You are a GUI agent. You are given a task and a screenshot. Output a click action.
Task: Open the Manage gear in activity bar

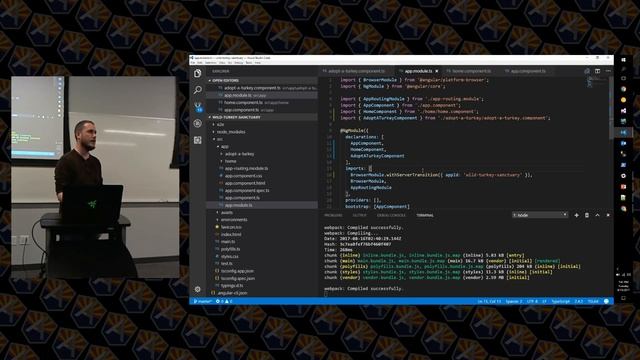[x=198, y=289]
